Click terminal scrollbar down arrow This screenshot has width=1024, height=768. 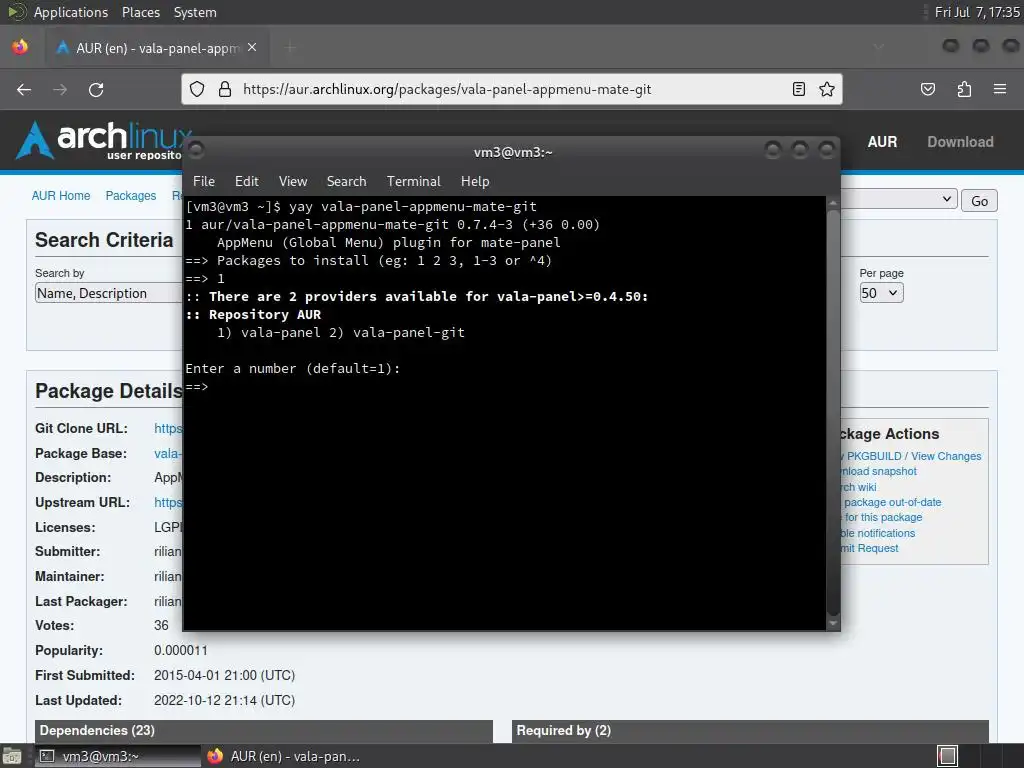[x=833, y=624]
